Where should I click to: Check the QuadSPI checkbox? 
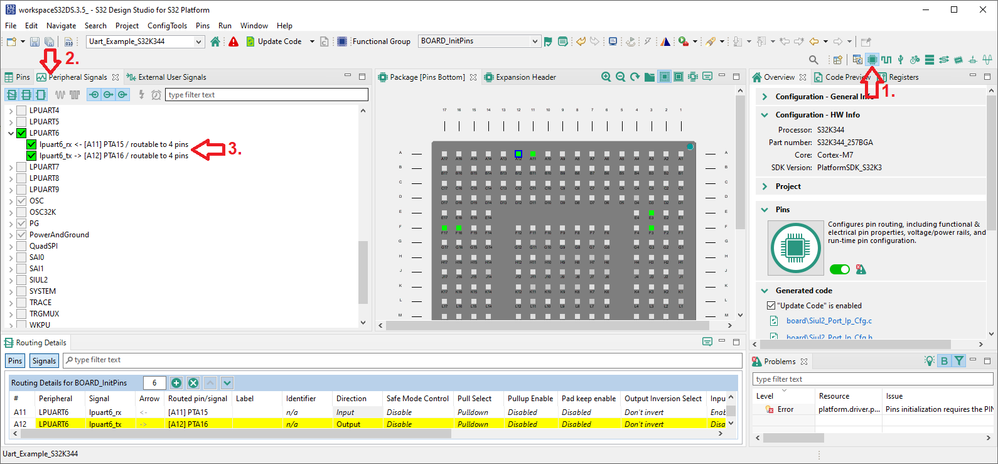(22, 246)
